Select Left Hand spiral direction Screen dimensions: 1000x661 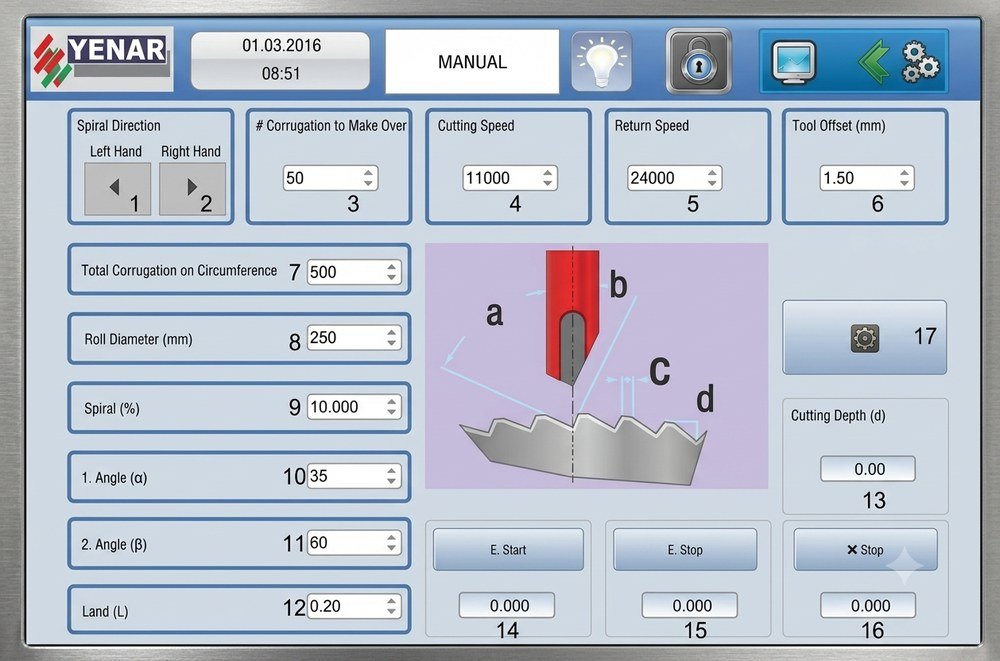point(117,189)
